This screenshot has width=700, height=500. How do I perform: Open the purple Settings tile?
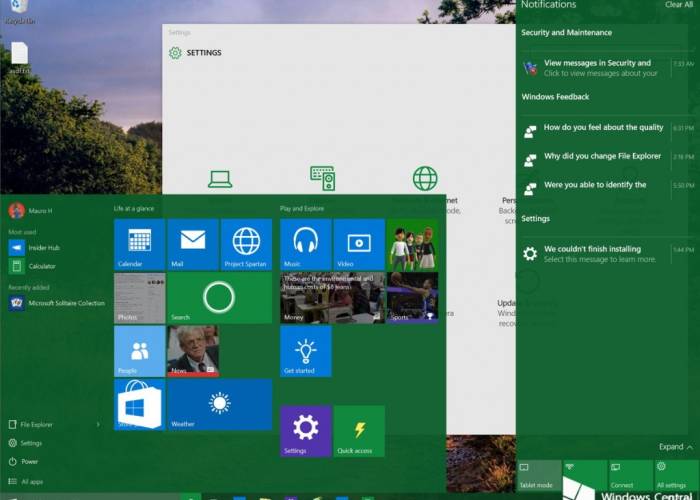(306, 431)
